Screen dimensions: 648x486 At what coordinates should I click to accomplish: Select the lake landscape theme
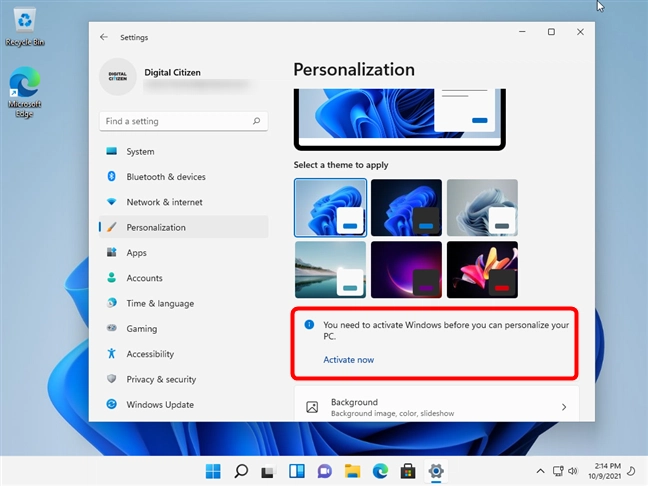coord(330,269)
